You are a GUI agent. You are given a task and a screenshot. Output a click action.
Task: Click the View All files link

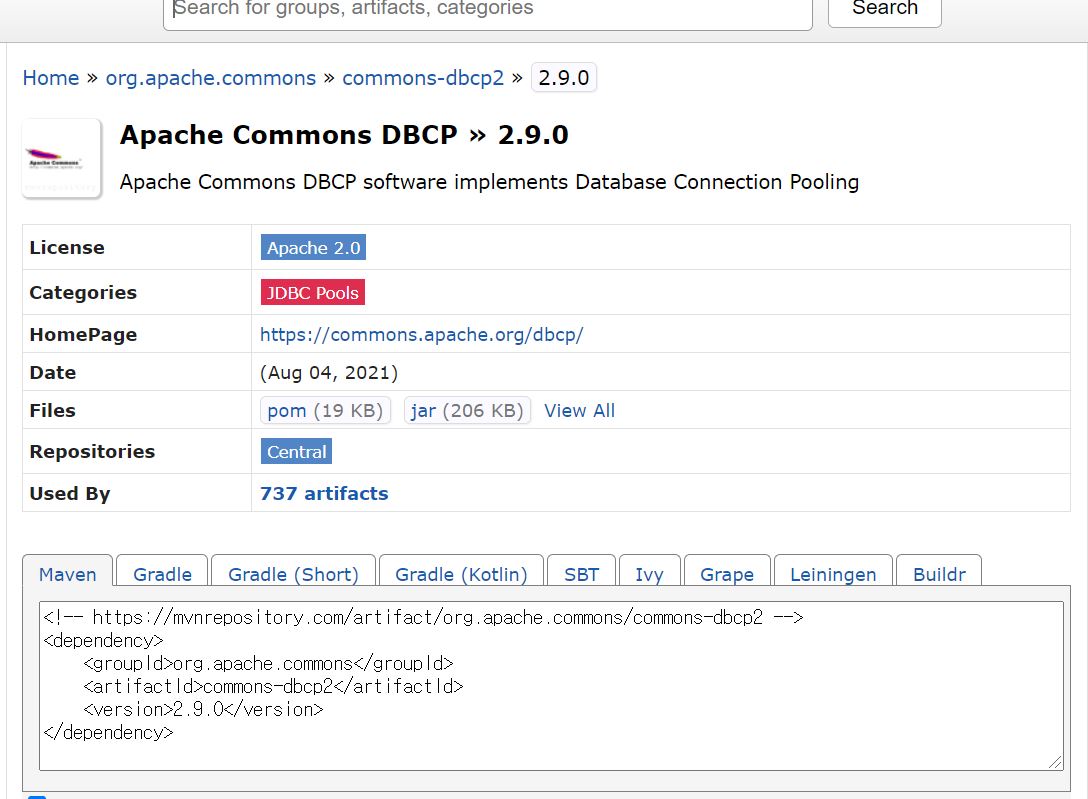coord(579,411)
